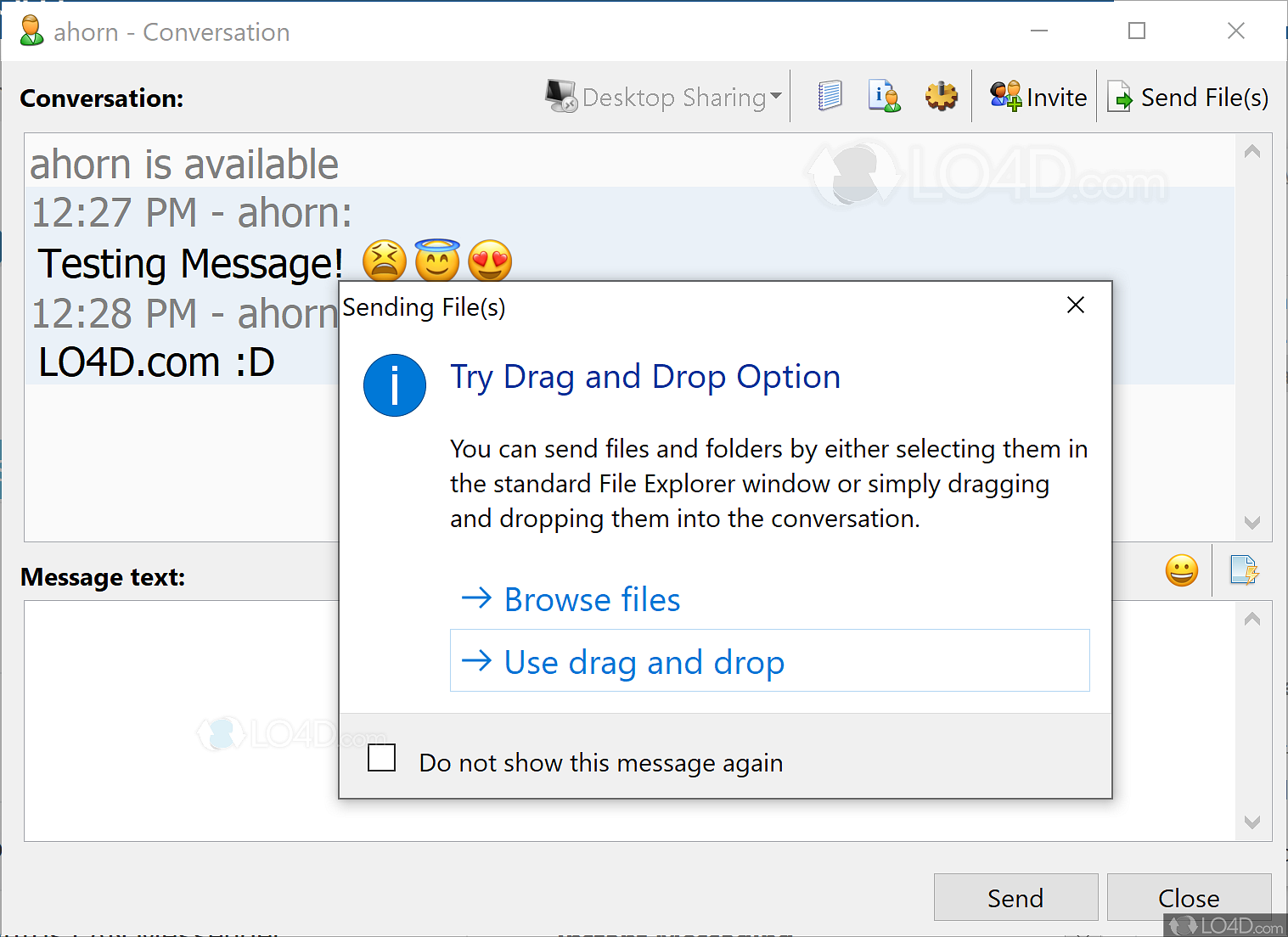Click the Desktop Sharing monitor icon
1288x937 pixels.
click(560, 96)
